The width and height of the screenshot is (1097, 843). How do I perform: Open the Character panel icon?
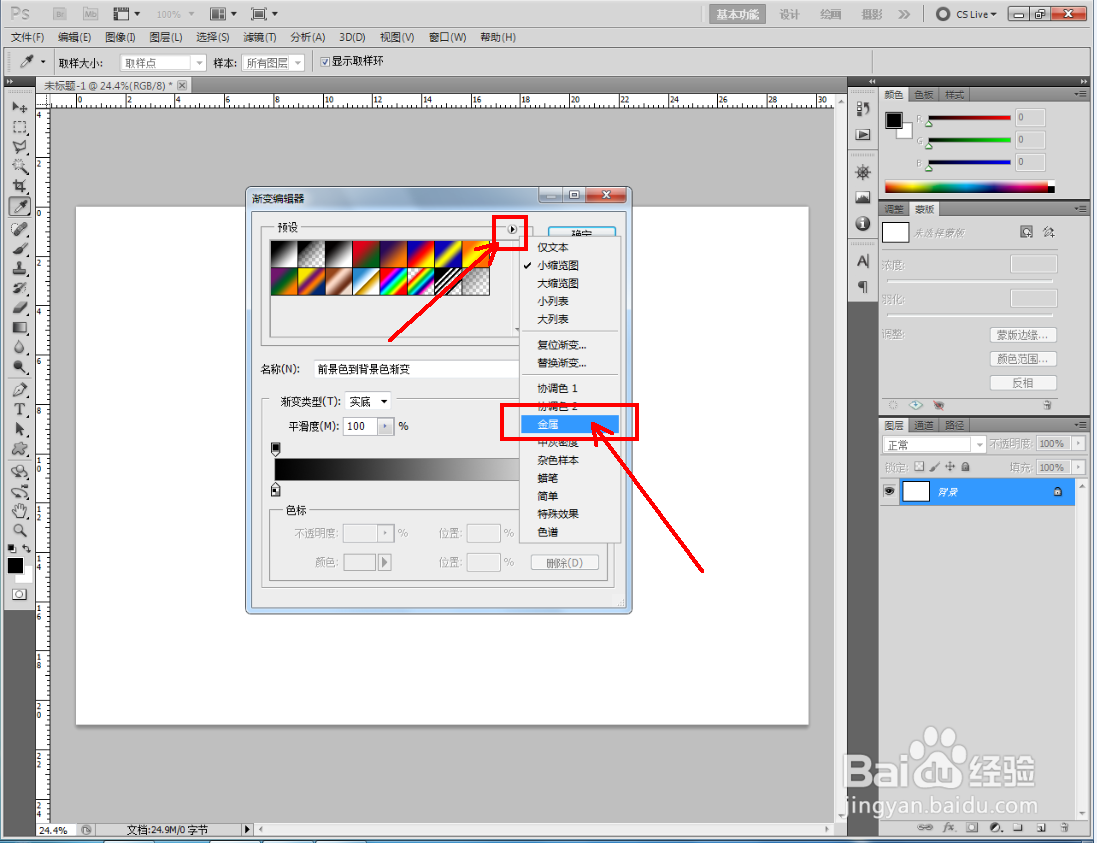(x=863, y=261)
